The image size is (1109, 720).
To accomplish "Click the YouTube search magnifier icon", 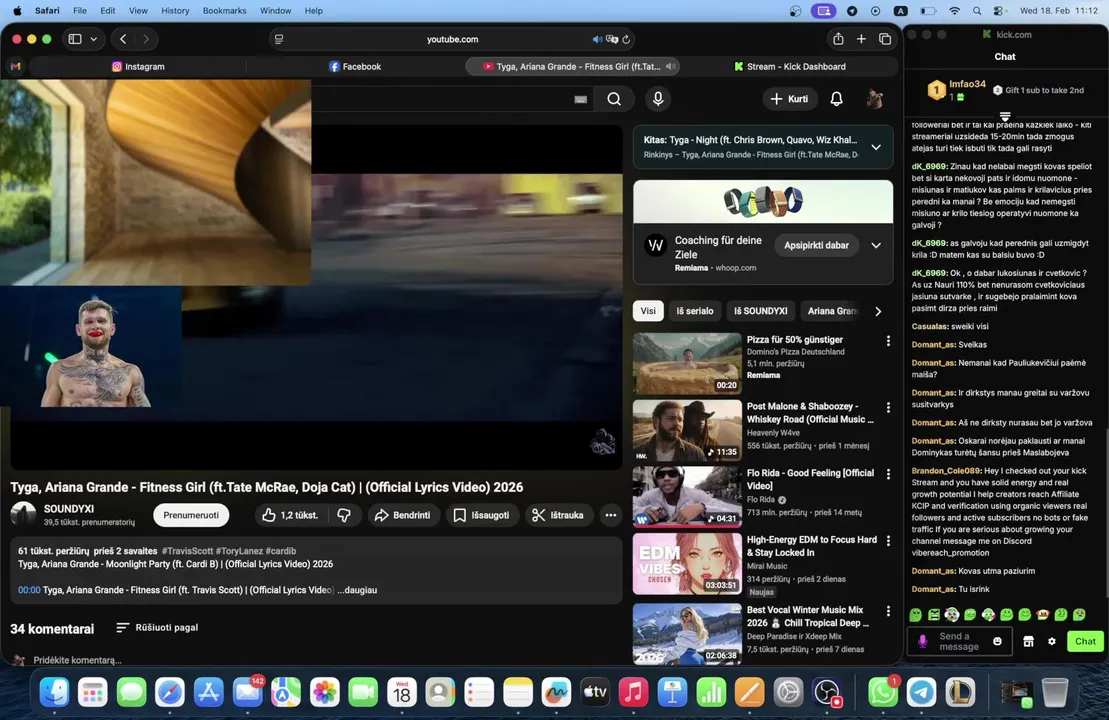I will click(614, 99).
